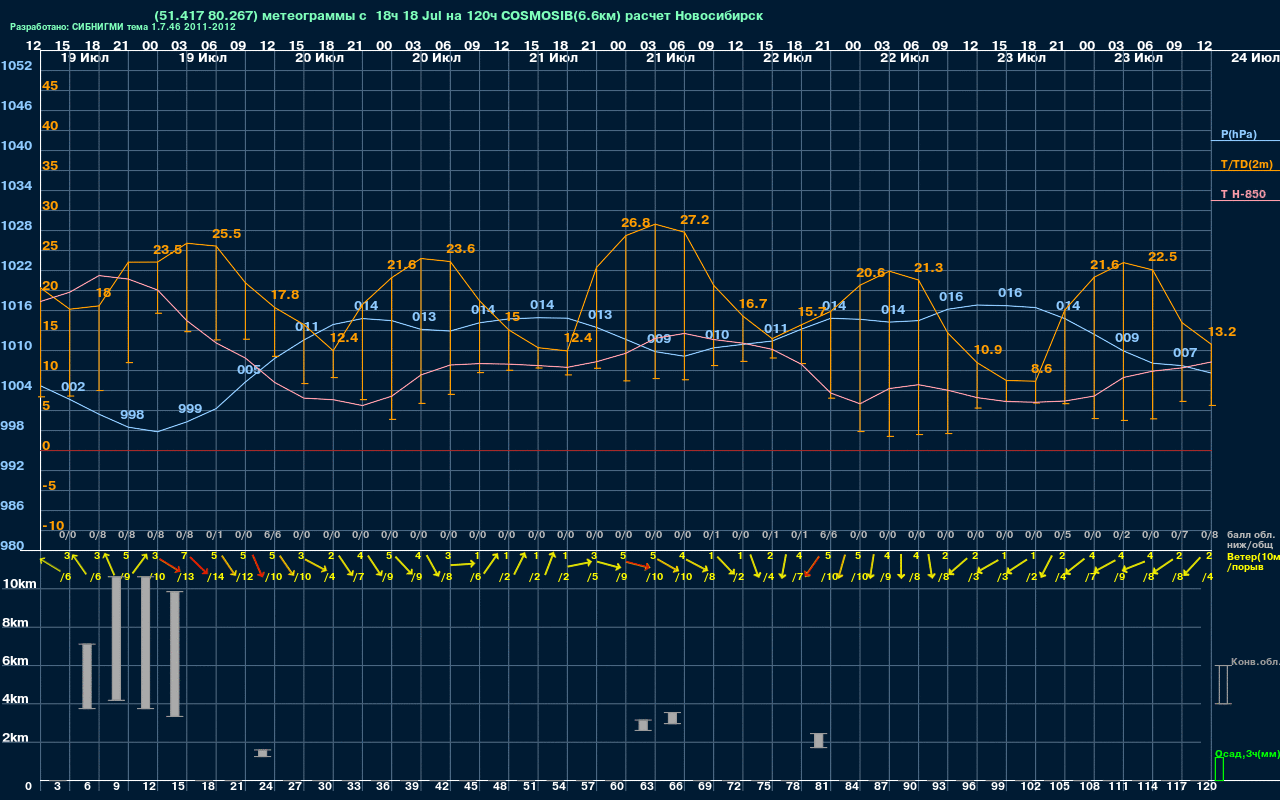
Task: Click the 23.6 temperature label
Action: [x=461, y=248]
